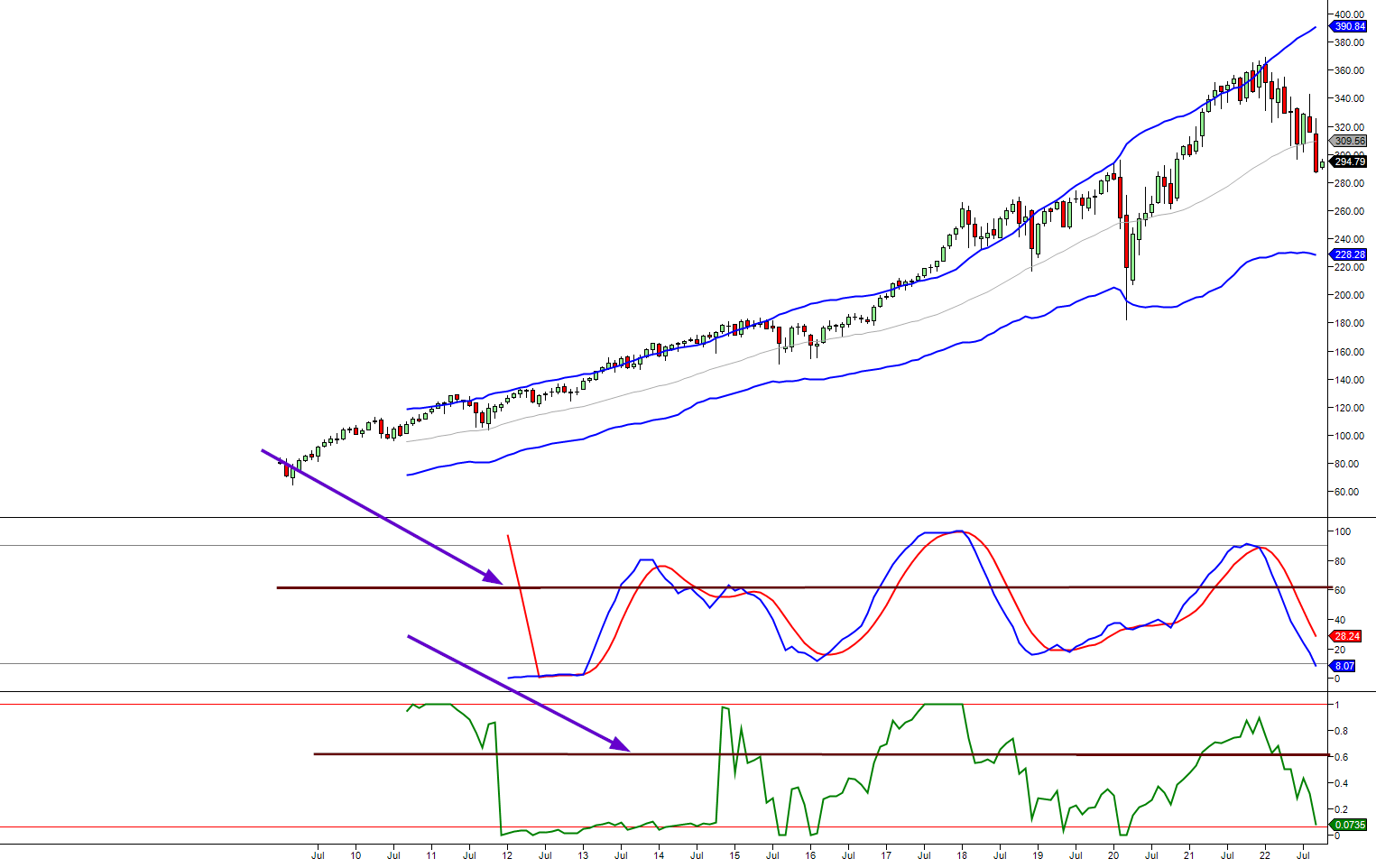Screen dimensions: 1376x868
Task: Click the 40 level on oscillator axis
Action: pos(1340,620)
